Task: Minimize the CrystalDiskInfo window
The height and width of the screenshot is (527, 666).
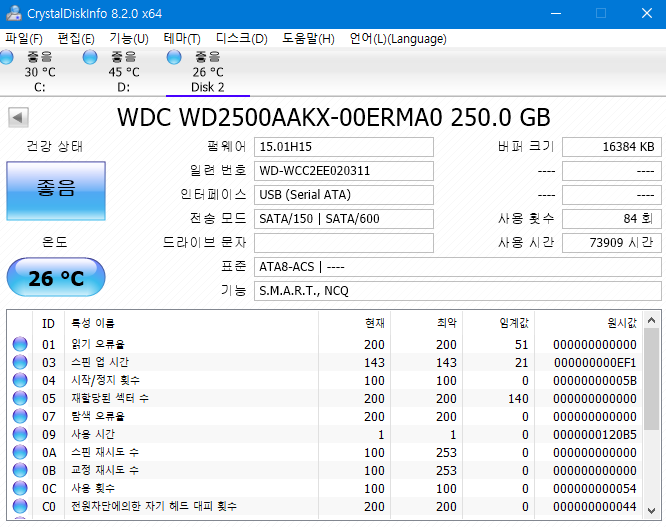Action: pyautogui.click(x=556, y=14)
